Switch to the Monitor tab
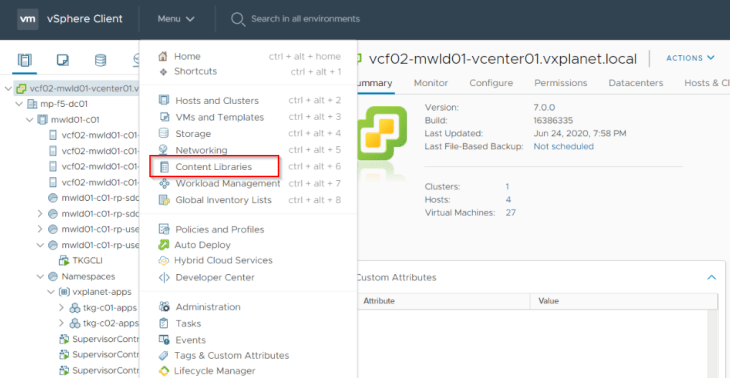 point(431,83)
